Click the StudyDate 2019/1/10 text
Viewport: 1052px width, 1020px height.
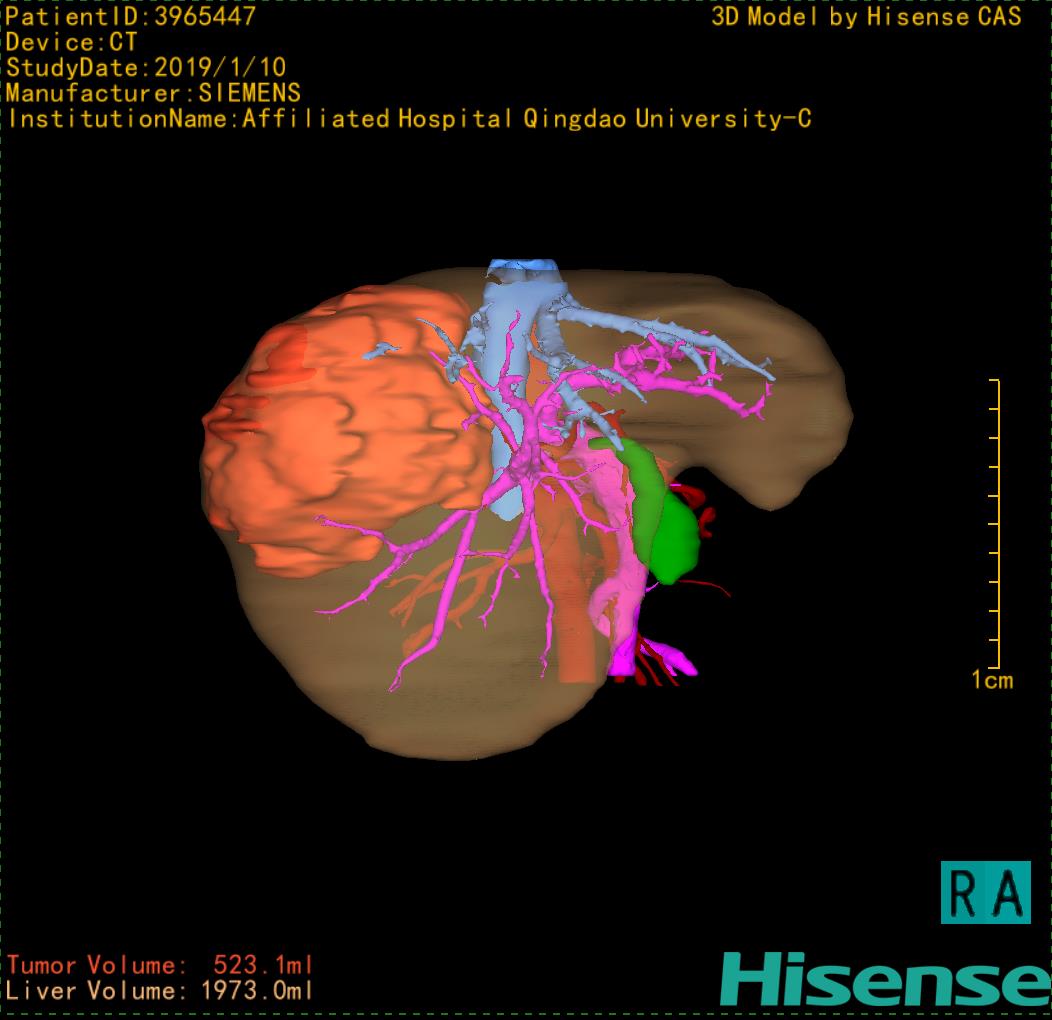click(146, 68)
